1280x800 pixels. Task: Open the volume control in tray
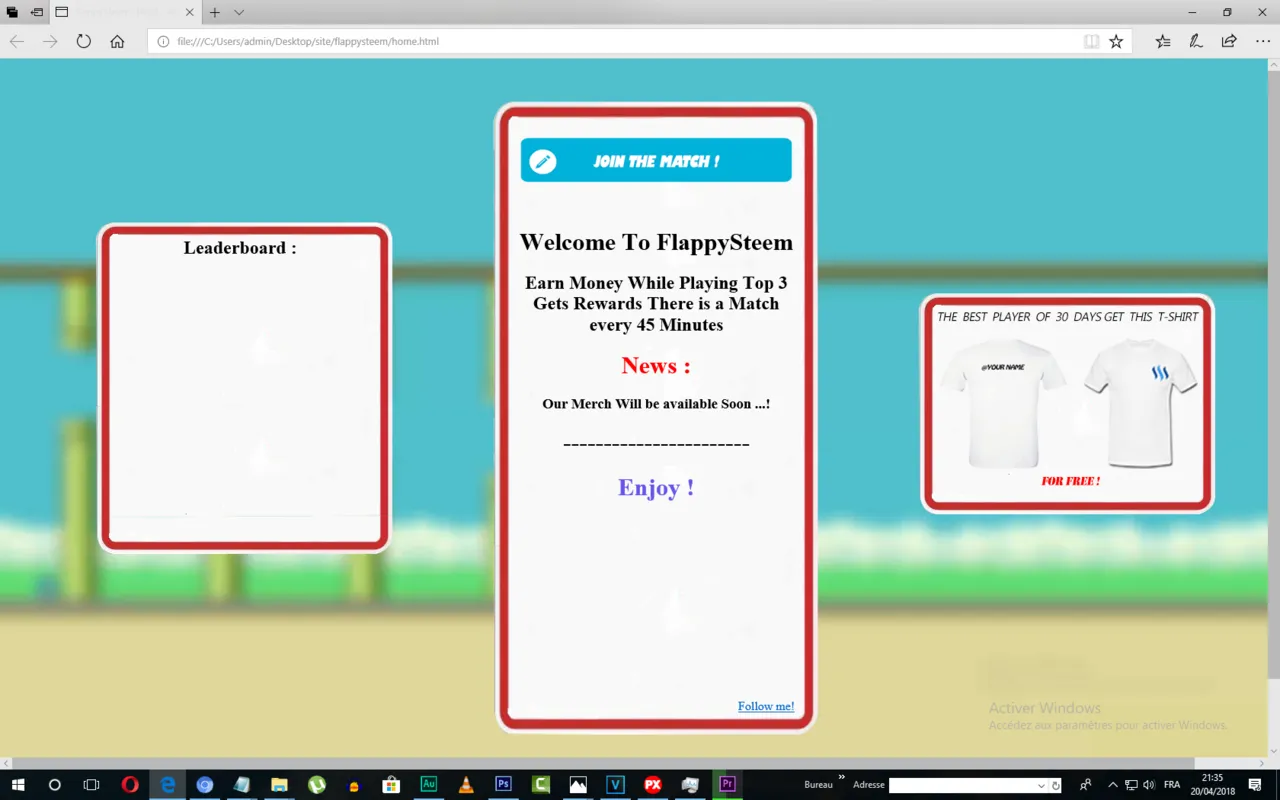coord(1148,785)
